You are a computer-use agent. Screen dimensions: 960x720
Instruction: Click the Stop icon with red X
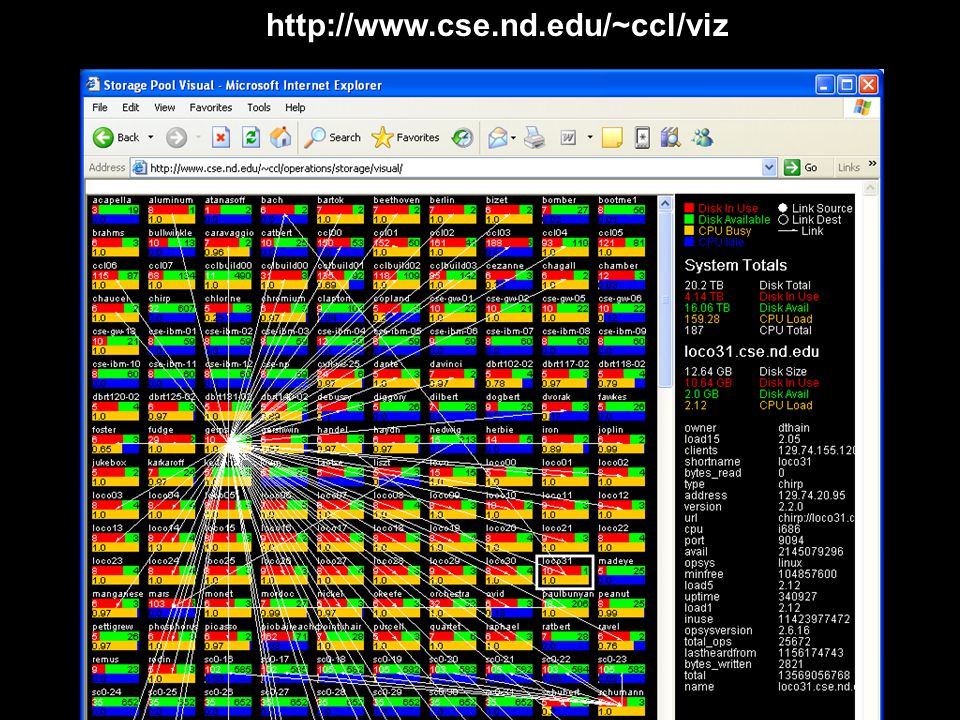220,137
